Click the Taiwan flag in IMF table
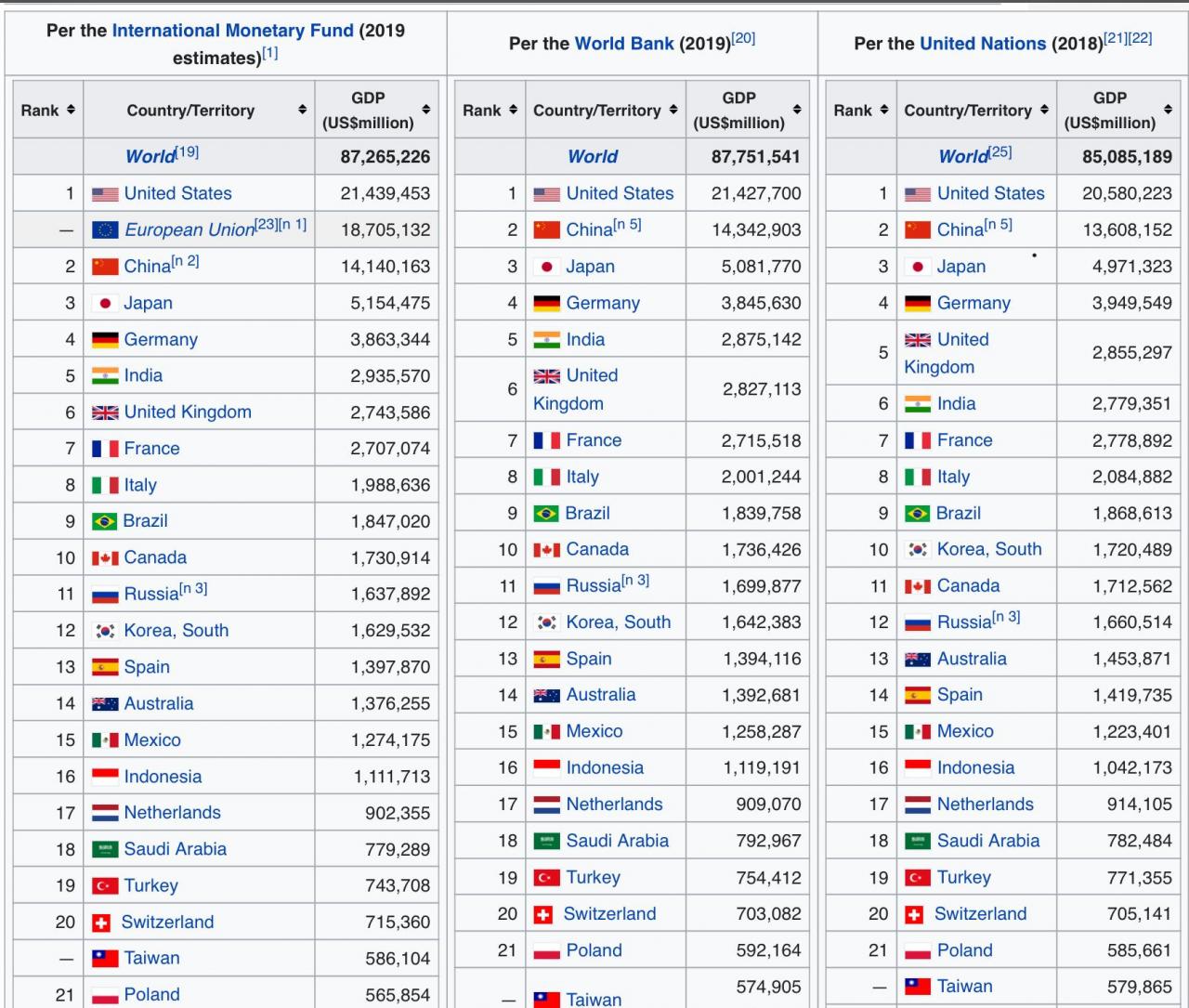The width and height of the screenshot is (1189, 1008). [105, 958]
